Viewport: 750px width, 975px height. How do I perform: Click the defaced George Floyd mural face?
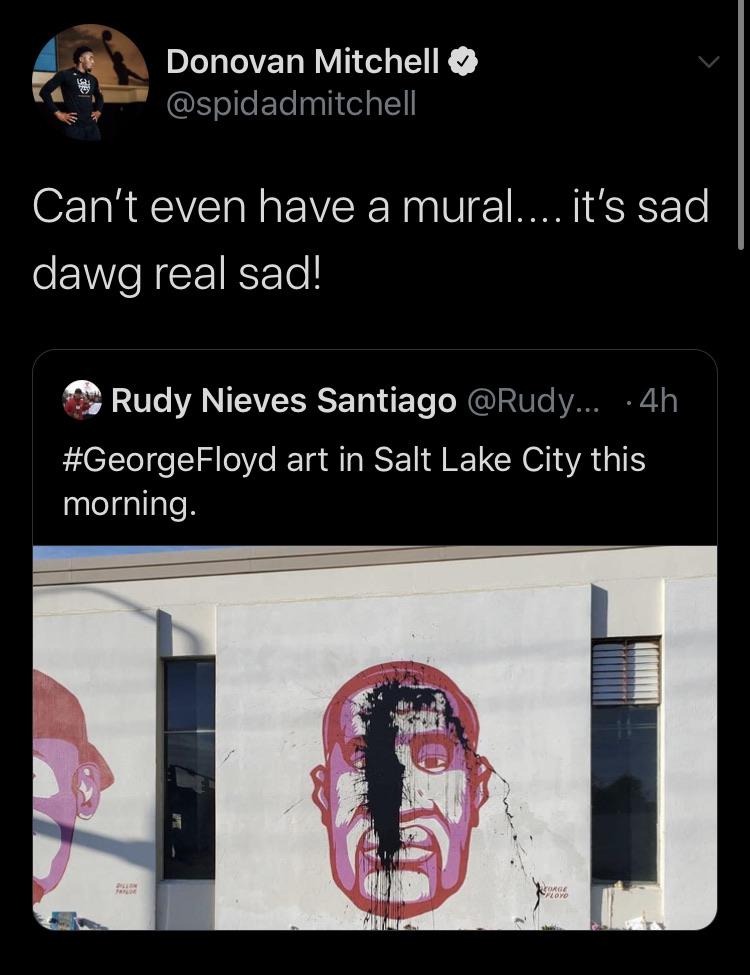pos(400,780)
